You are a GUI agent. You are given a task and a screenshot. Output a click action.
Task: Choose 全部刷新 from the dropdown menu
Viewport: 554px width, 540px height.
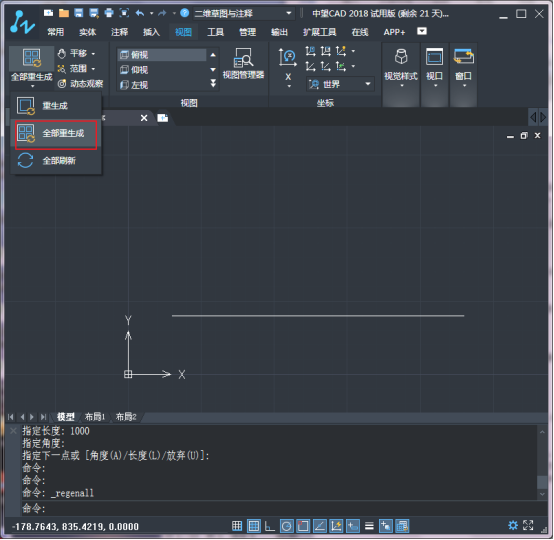56,161
